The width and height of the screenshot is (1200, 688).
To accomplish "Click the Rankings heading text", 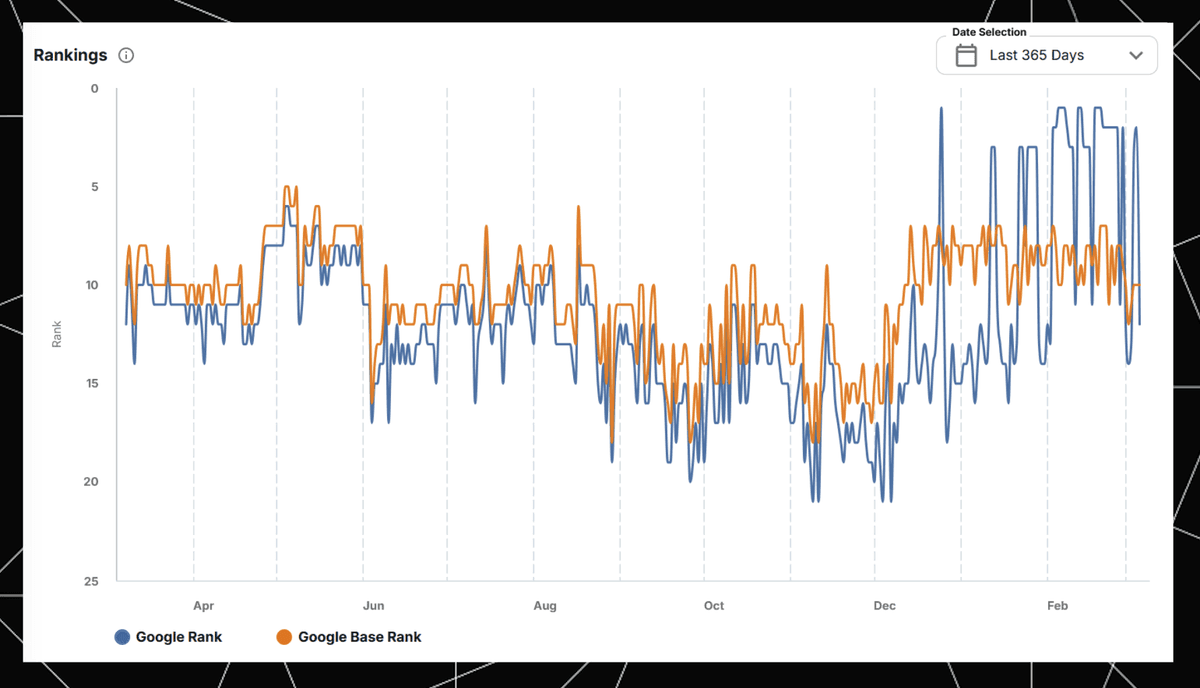I will click(x=70, y=55).
